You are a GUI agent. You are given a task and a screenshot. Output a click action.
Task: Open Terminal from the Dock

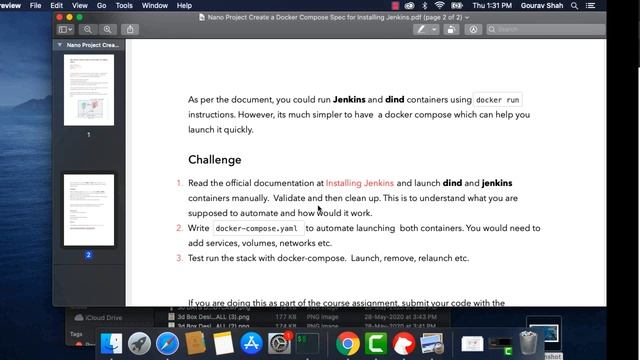(307, 343)
